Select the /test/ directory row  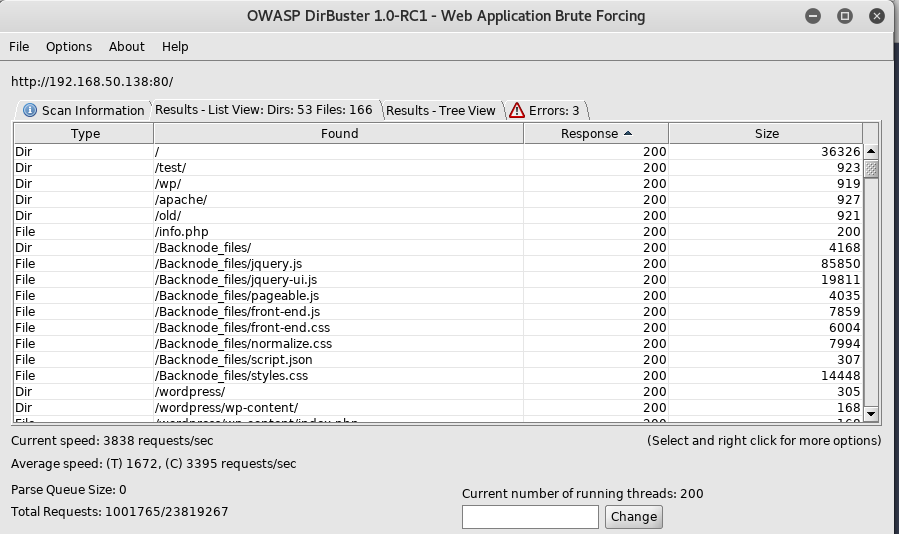438,167
